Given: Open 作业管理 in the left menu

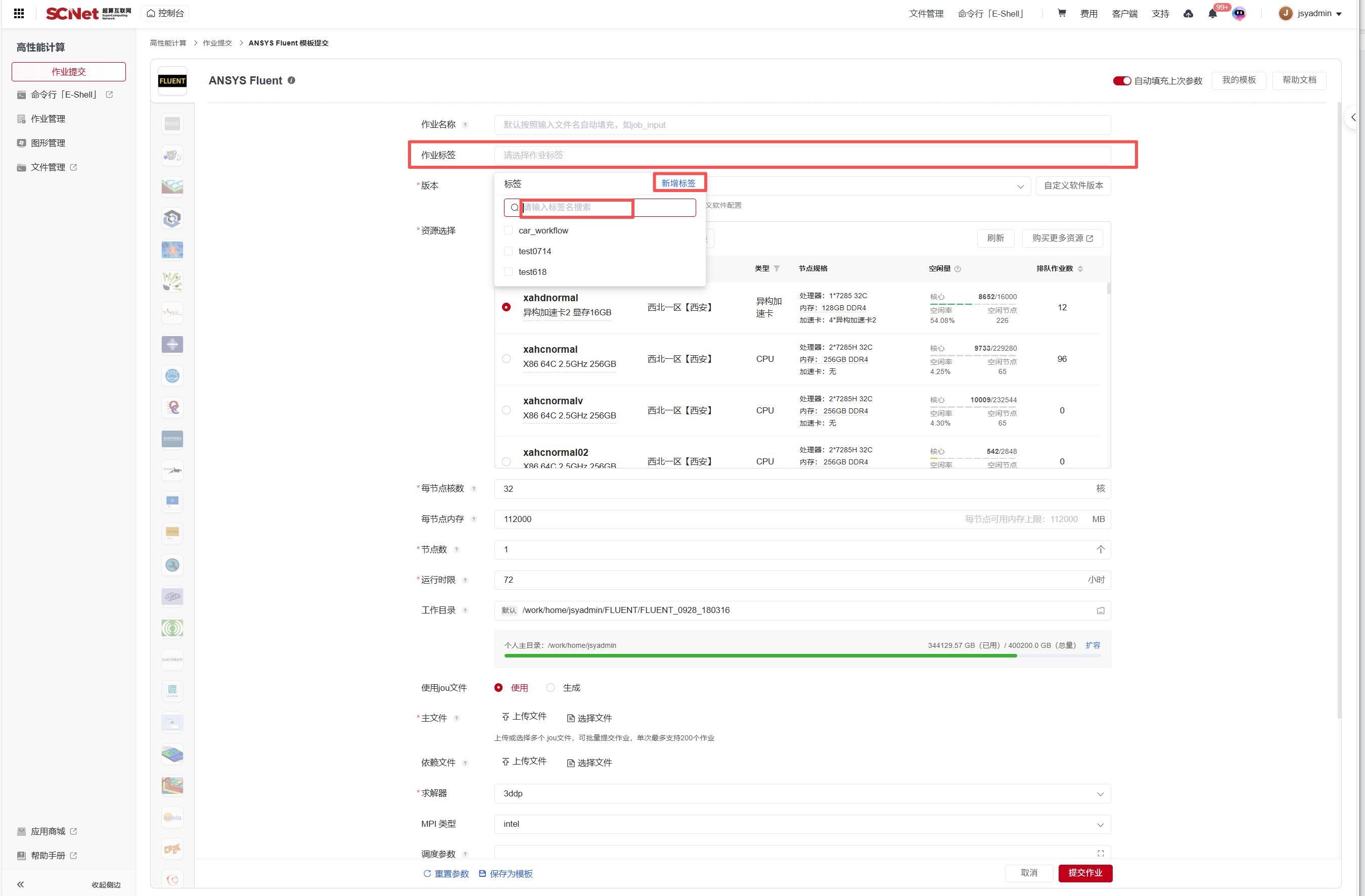Looking at the screenshot, I should pos(48,119).
